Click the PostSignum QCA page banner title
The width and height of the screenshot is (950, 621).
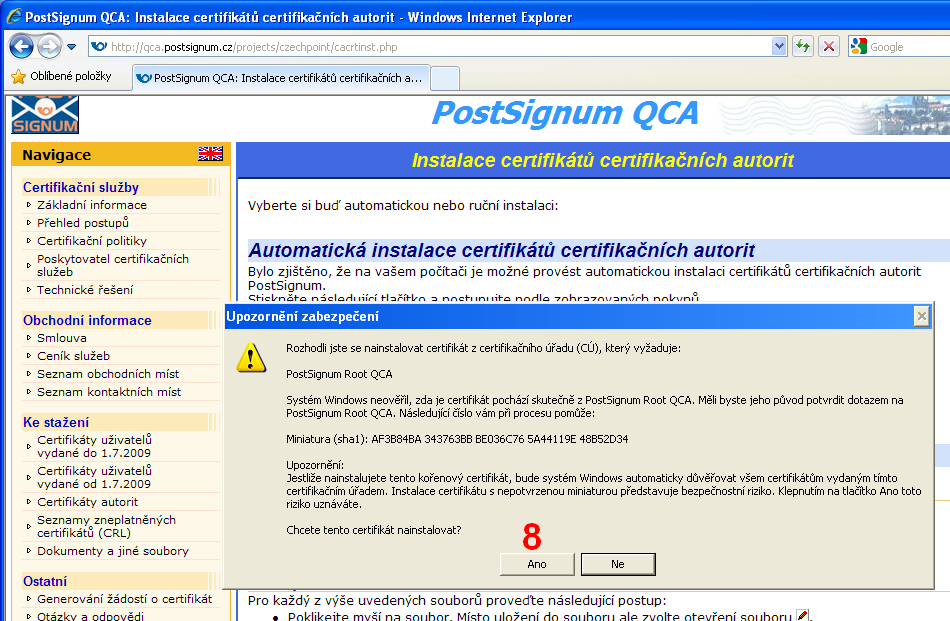click(x=565, y=113)
